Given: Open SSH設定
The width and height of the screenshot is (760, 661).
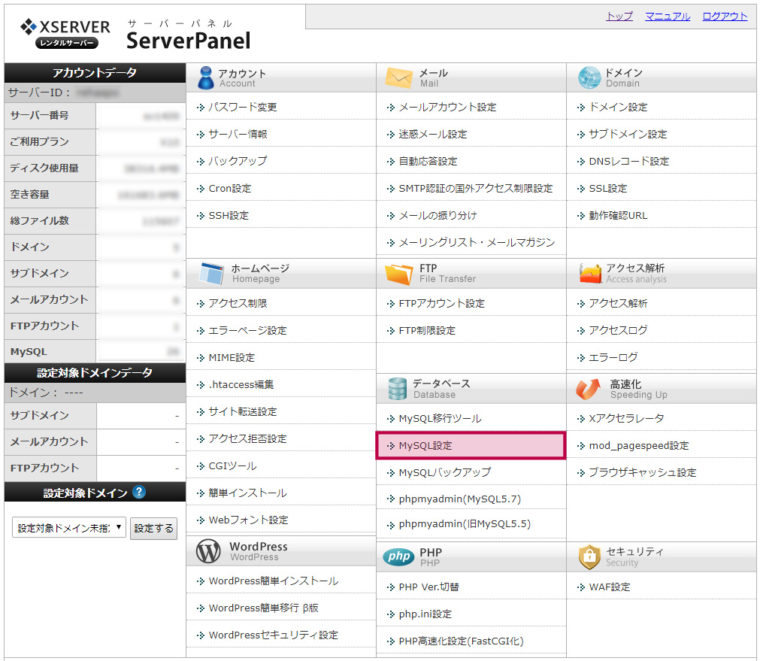Looking at the screenshot, I should point(228,216).
